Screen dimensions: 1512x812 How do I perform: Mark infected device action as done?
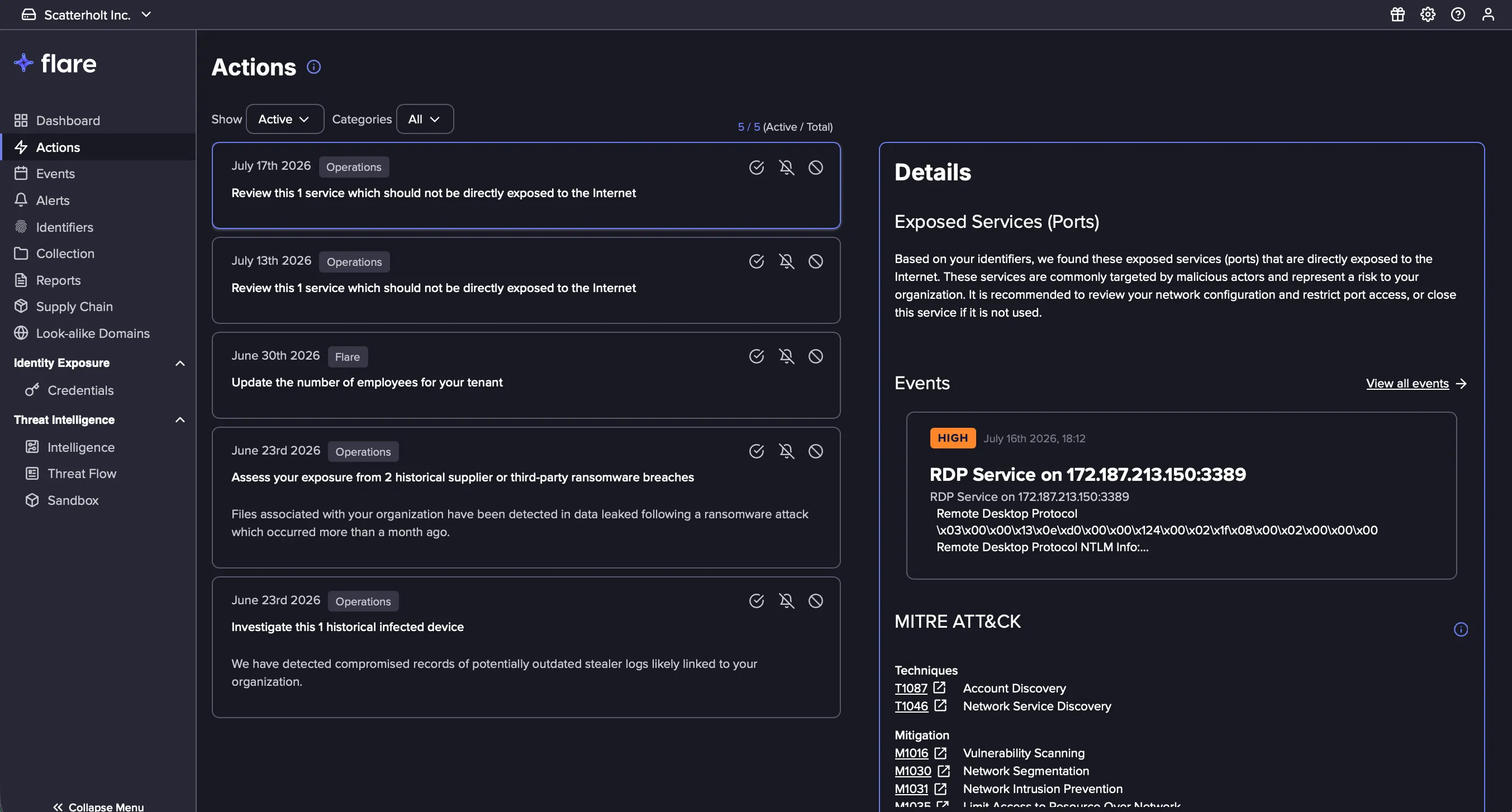[x=757, y=601]
